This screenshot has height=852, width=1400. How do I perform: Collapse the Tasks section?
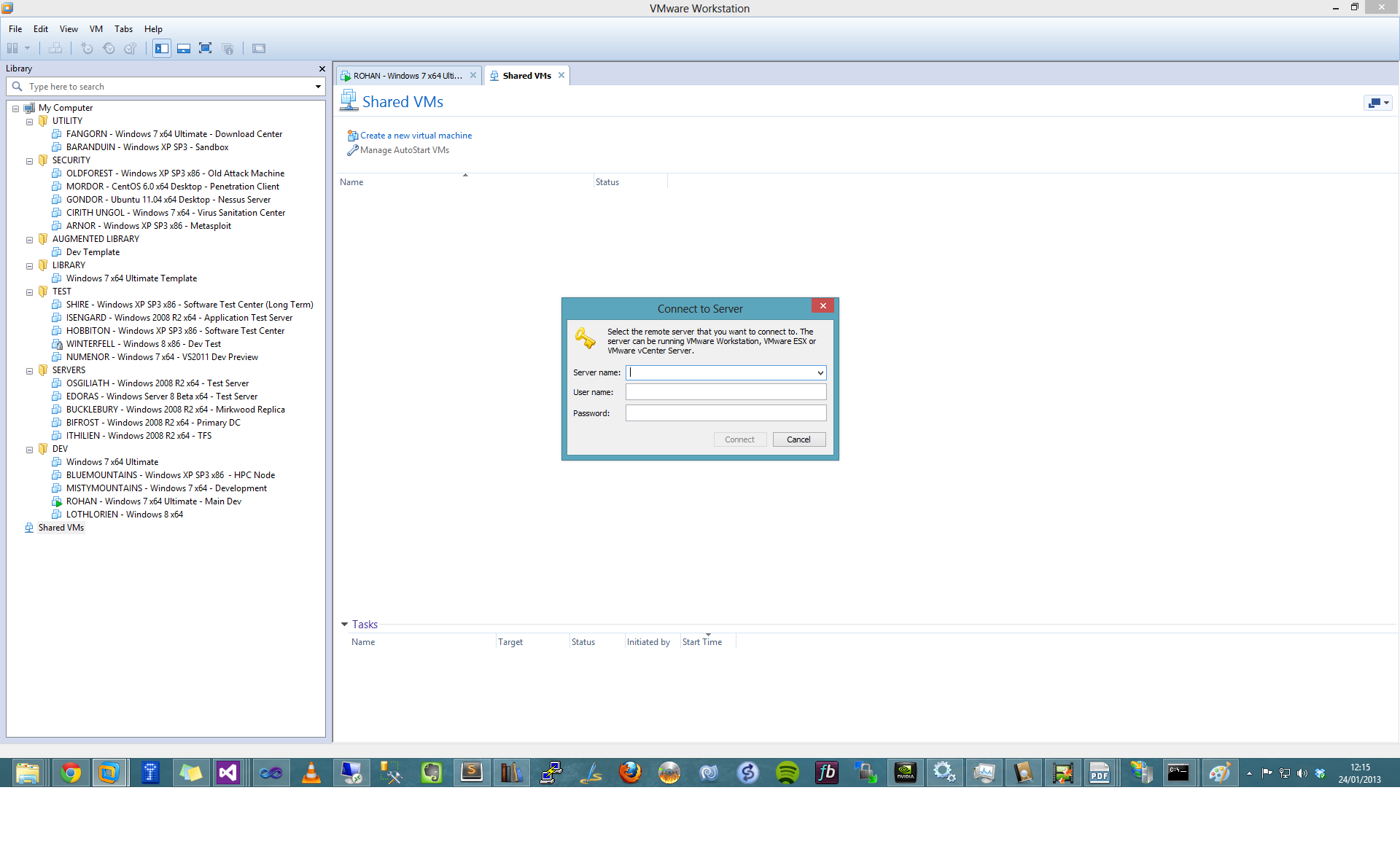click(x=344, y=624)
